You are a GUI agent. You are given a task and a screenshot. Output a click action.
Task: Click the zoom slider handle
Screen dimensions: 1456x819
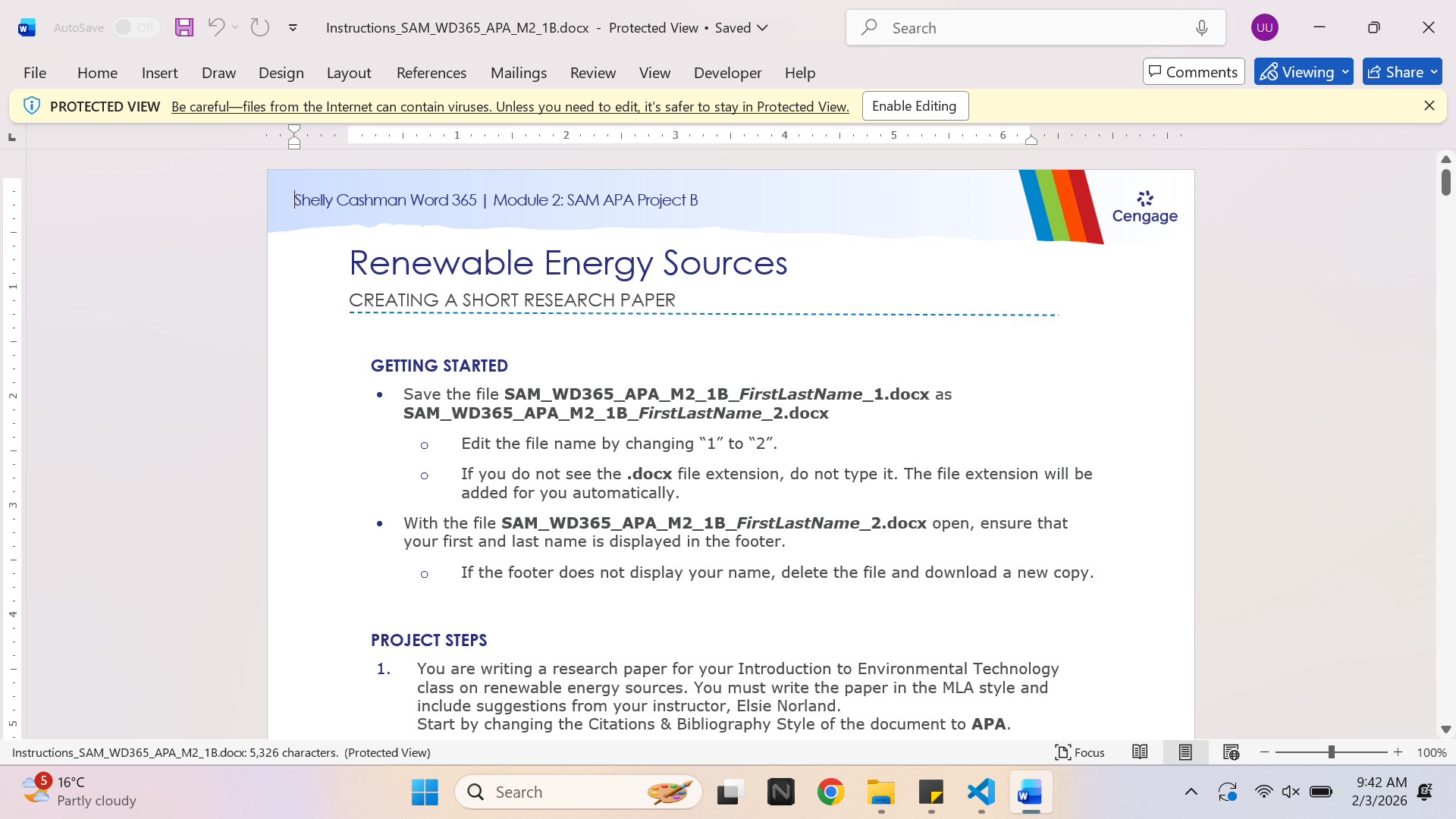click(x=1332, y=752)
